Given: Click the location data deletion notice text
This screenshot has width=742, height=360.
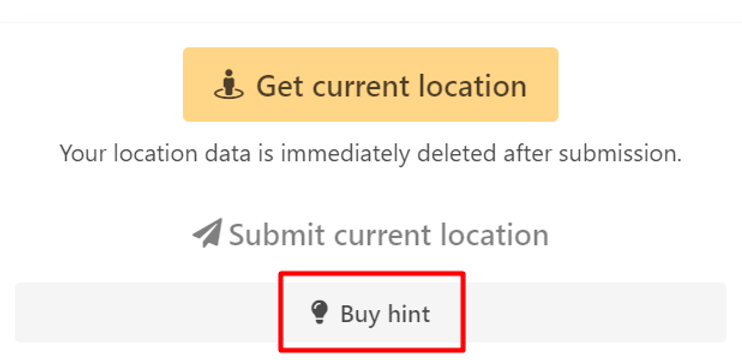Looking at the screenshot, I should coord(371,154).
